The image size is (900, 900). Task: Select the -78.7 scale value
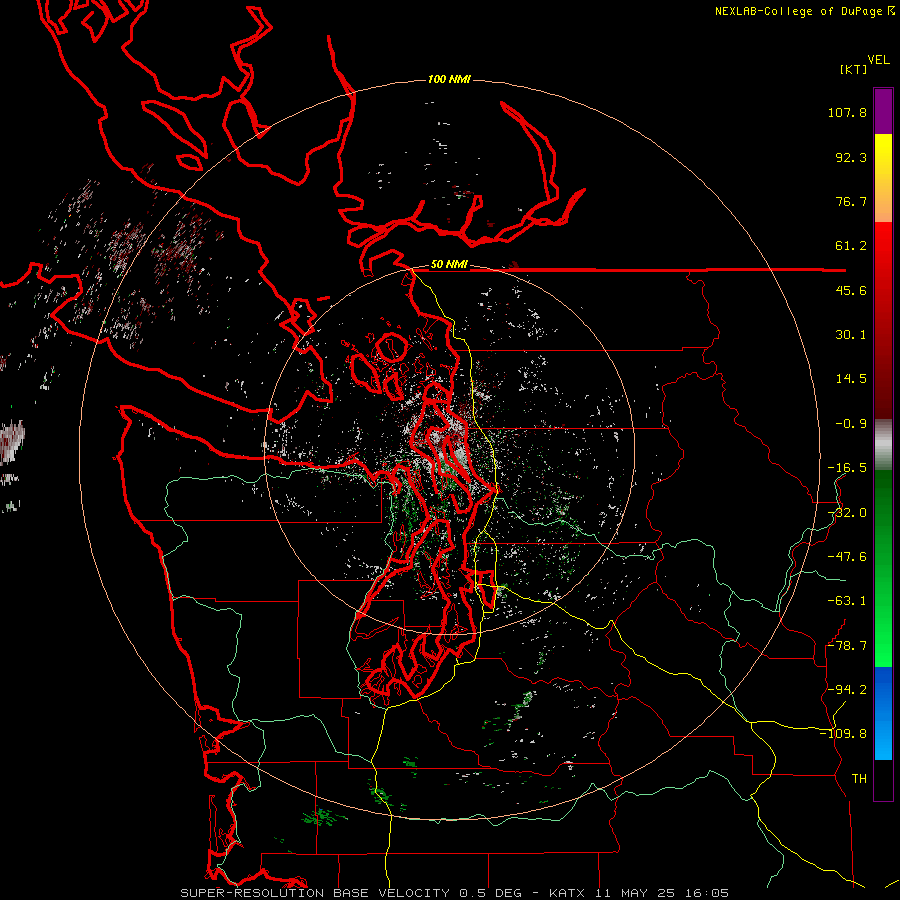847,646
